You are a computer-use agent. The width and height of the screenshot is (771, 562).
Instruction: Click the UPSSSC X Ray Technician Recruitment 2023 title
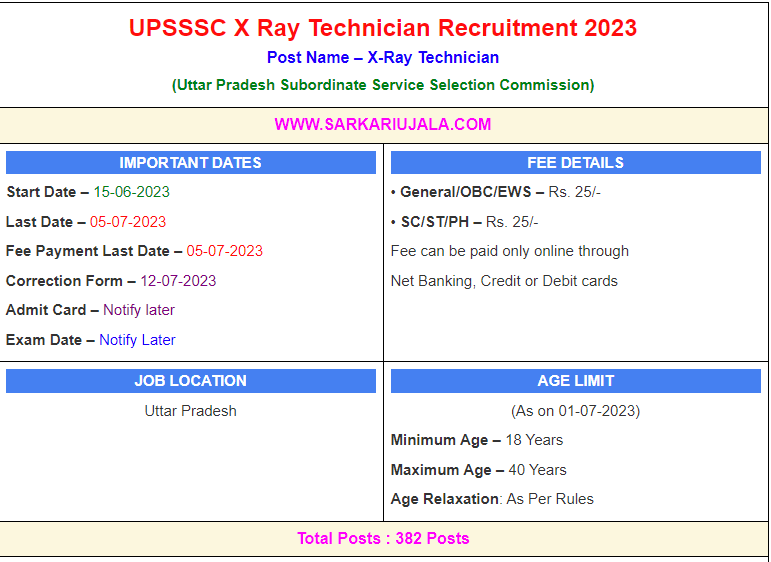(x=383, y=28)
